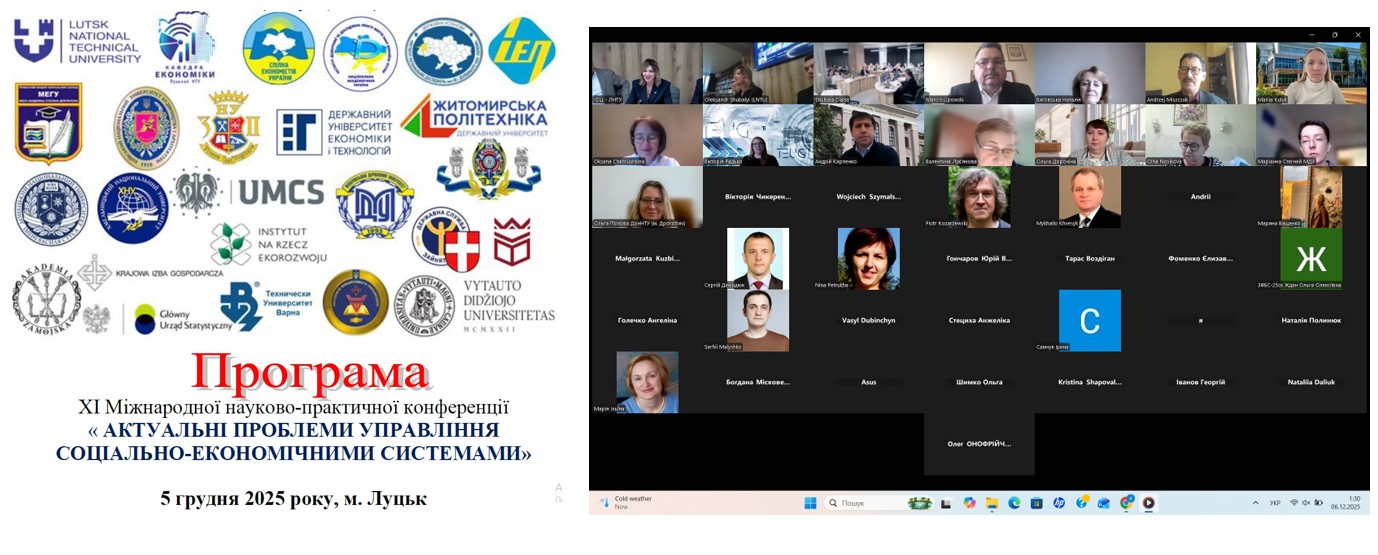This screenshot has height=555, width=1378.
Task: Select Стециха Анжеліка participant tile
Action: [978, 320]
